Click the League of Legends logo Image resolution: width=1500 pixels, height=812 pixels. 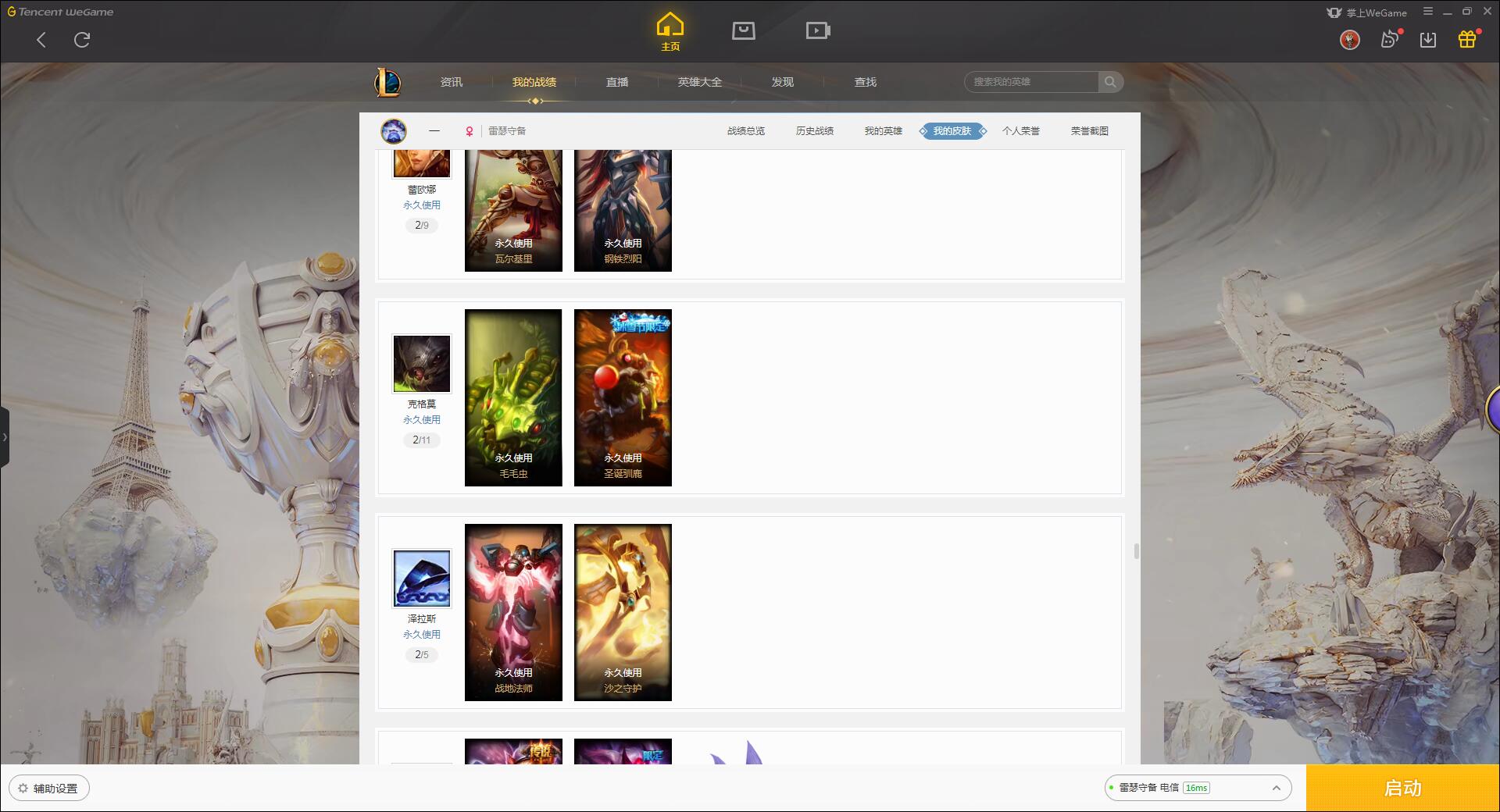388,82
